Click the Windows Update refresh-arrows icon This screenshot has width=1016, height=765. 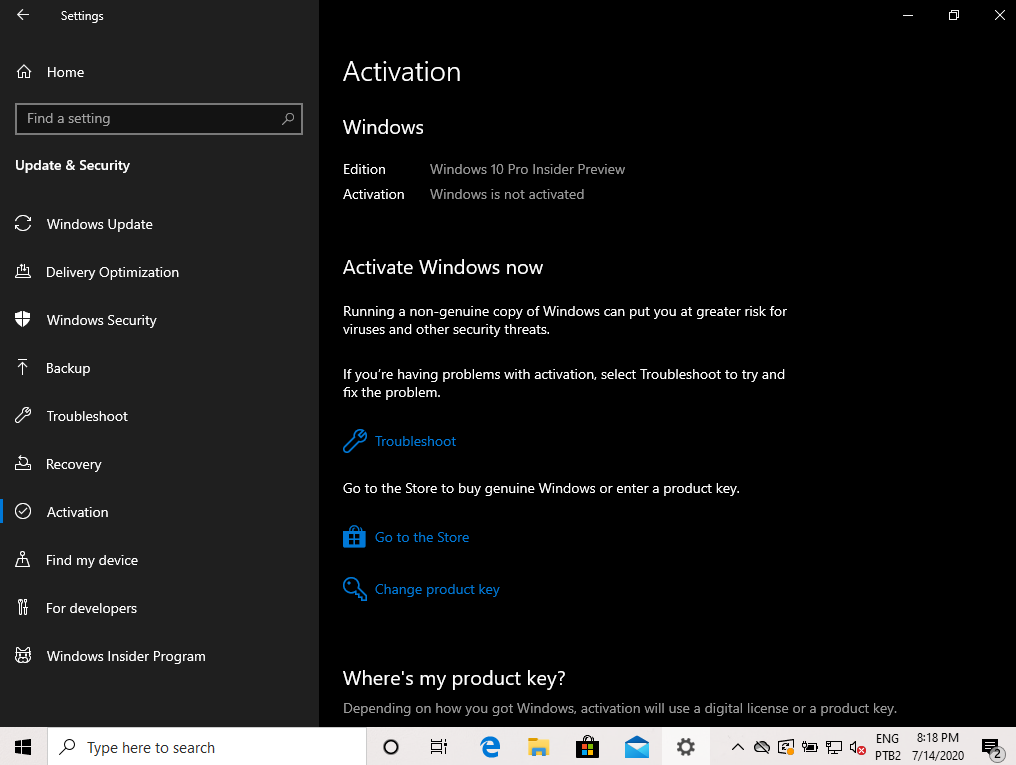(23, 223)
